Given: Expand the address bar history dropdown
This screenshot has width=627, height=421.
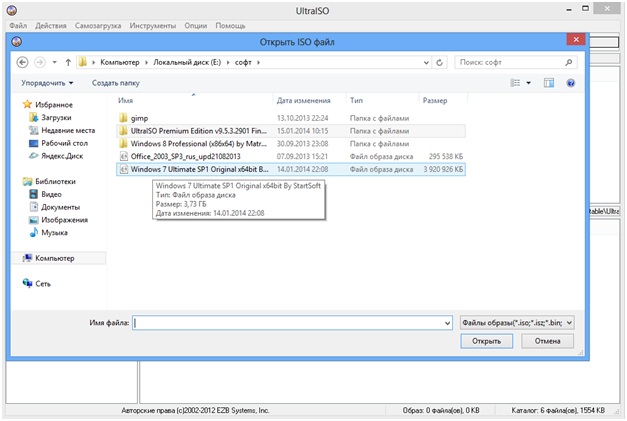Looking at the screenshot, I should 426,62.
